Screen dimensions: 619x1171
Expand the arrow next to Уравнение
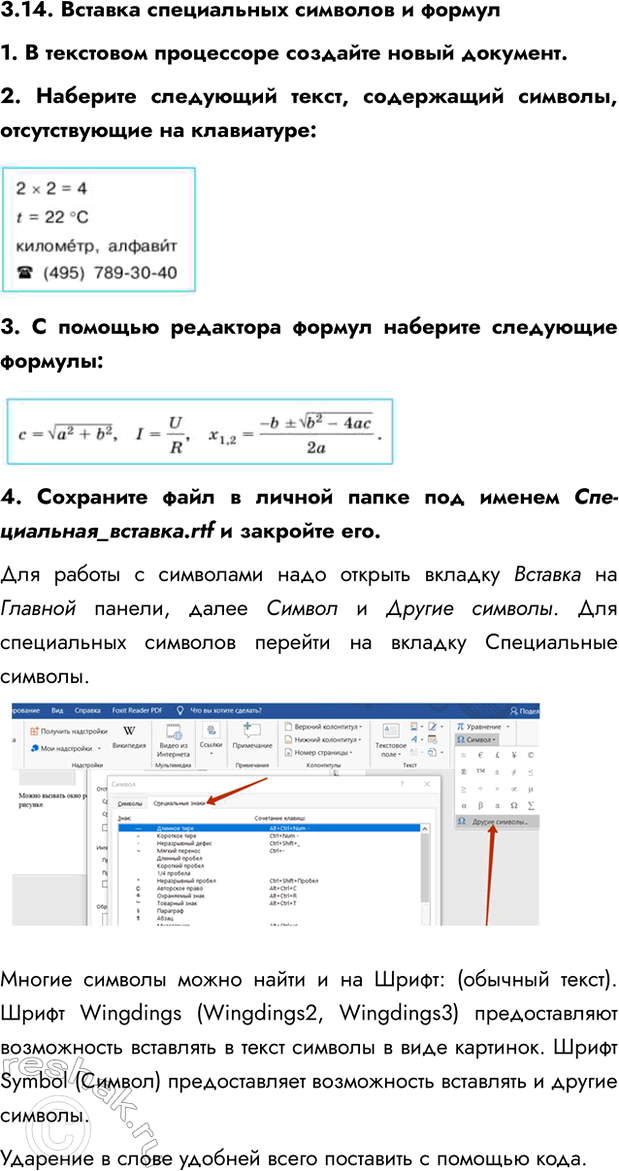(x=508, y=726)
